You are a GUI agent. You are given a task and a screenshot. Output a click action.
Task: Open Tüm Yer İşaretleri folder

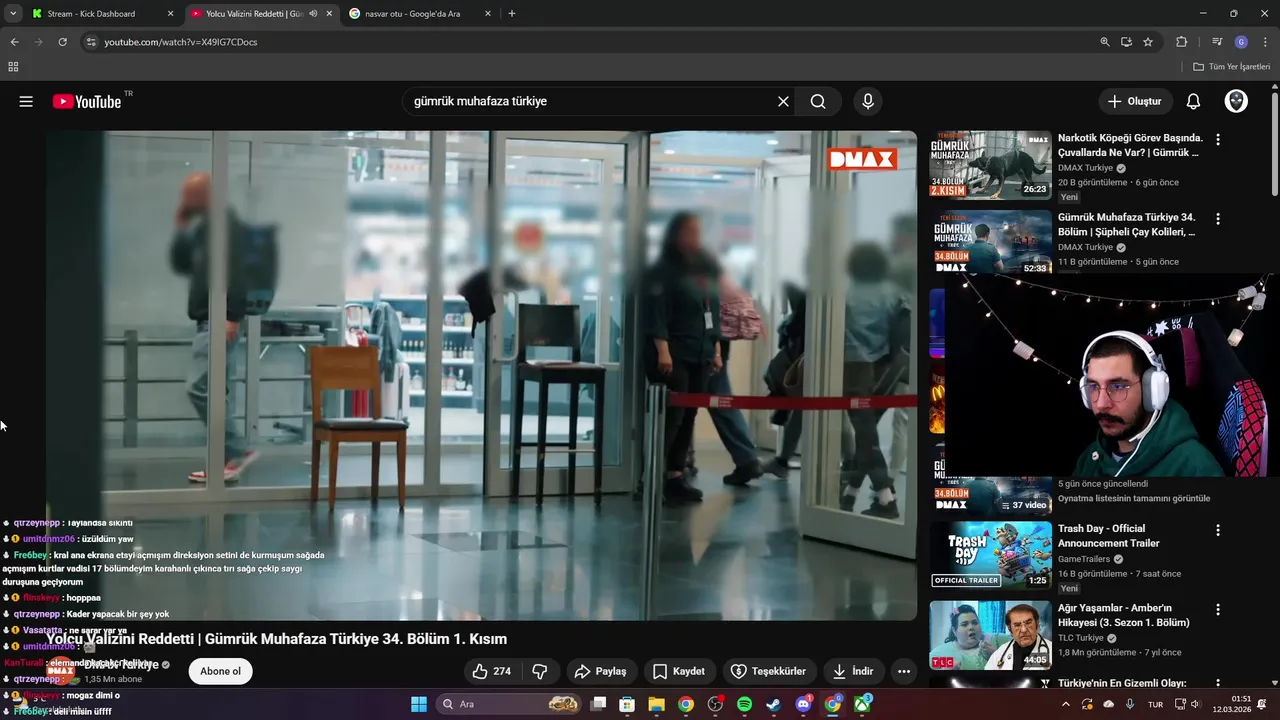tap(1231, 67)
